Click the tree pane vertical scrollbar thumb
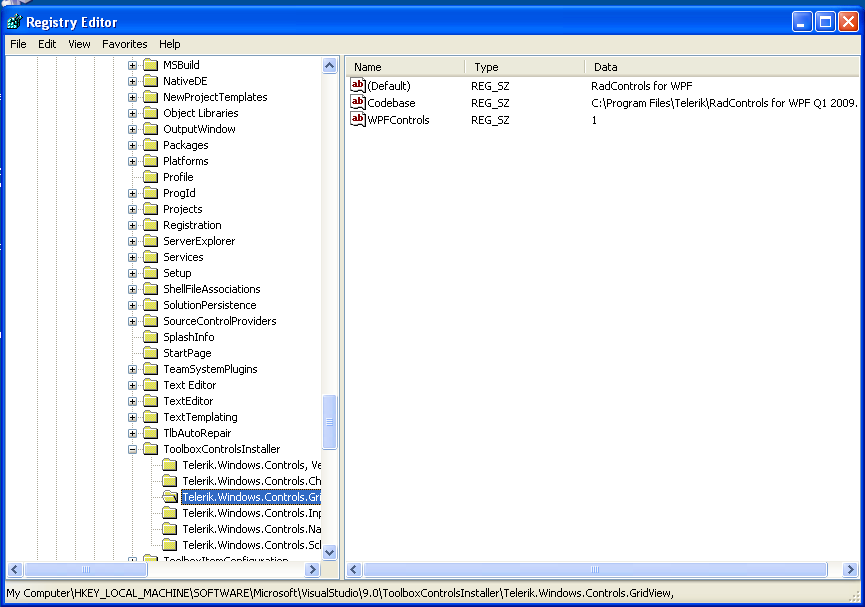 coord(329,422)
